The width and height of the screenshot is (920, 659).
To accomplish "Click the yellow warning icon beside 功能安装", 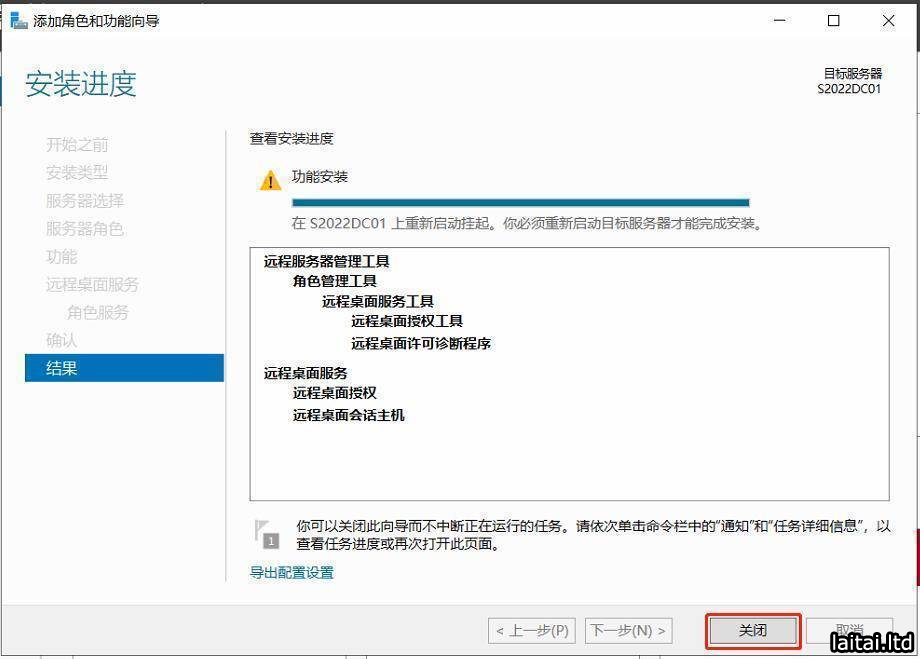I will click(270, 181).
